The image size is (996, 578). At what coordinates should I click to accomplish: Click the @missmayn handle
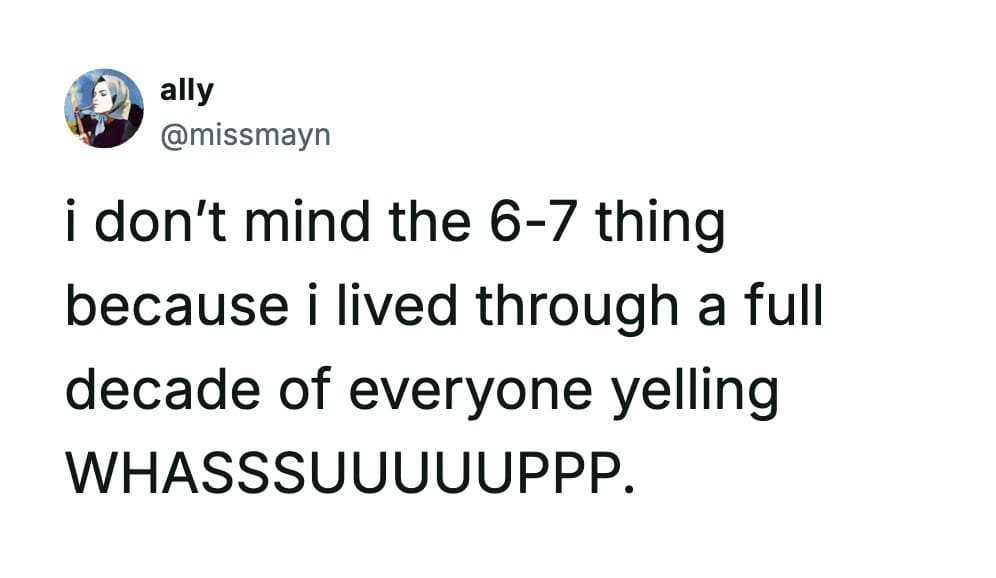click(x=244, y=132)
